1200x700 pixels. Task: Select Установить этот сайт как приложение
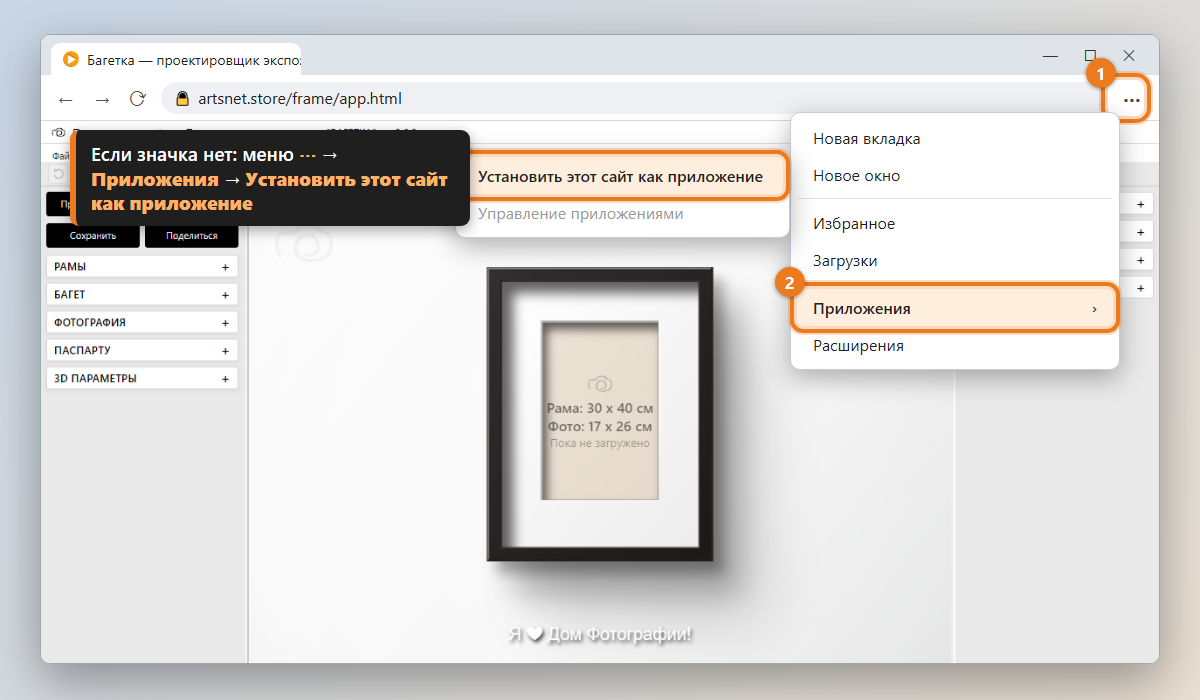pos(621,177)
